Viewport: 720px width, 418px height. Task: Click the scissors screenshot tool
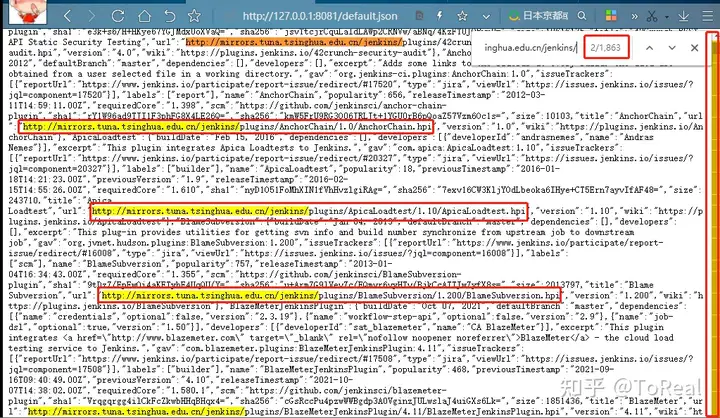(652, 16)
